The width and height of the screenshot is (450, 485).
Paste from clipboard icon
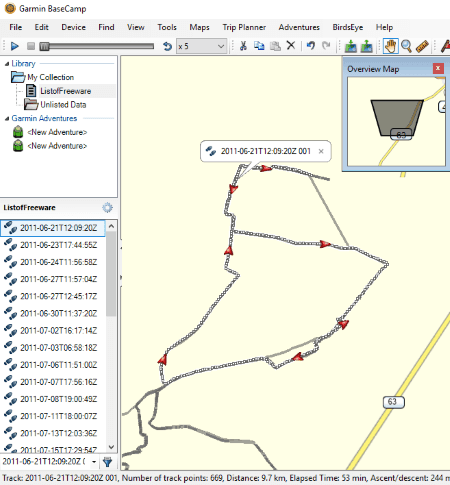point(275,46)
